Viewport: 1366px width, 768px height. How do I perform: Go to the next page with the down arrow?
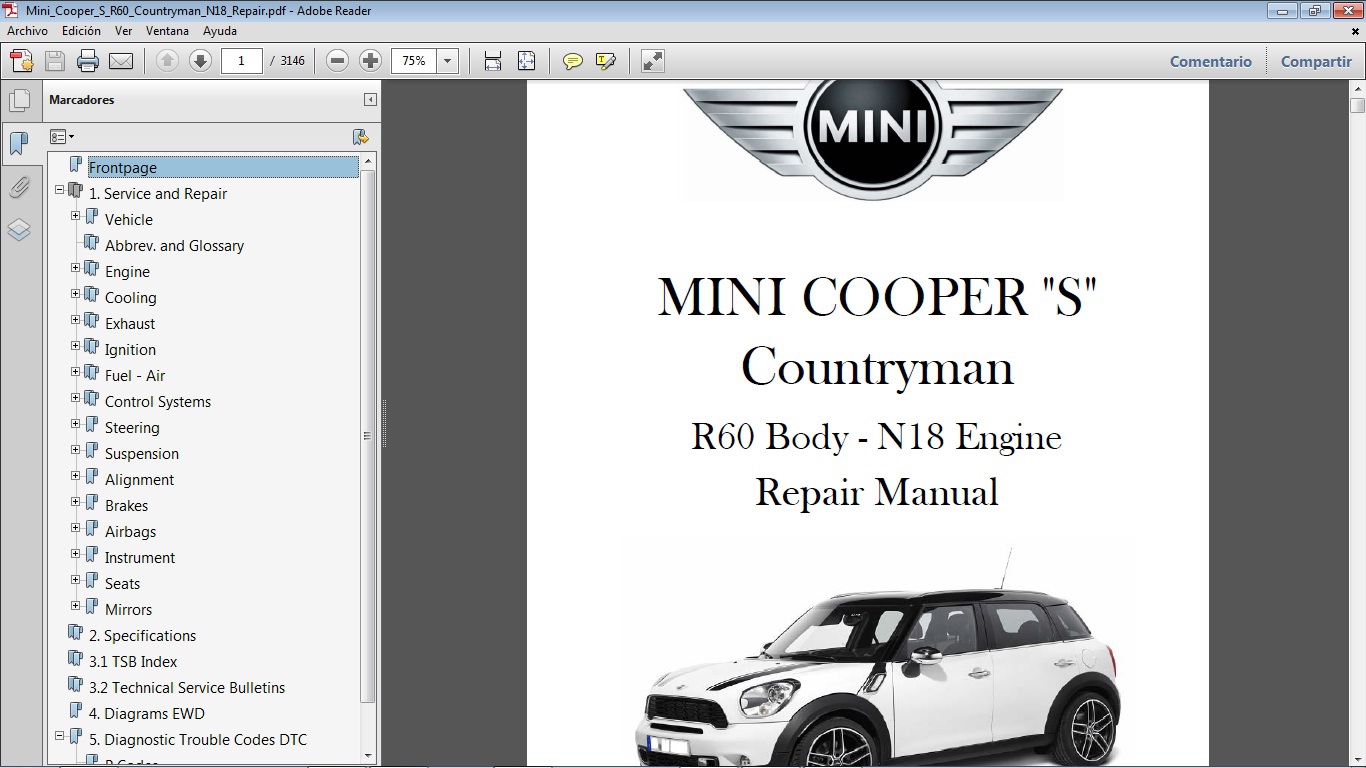click(x=200, y=61)
